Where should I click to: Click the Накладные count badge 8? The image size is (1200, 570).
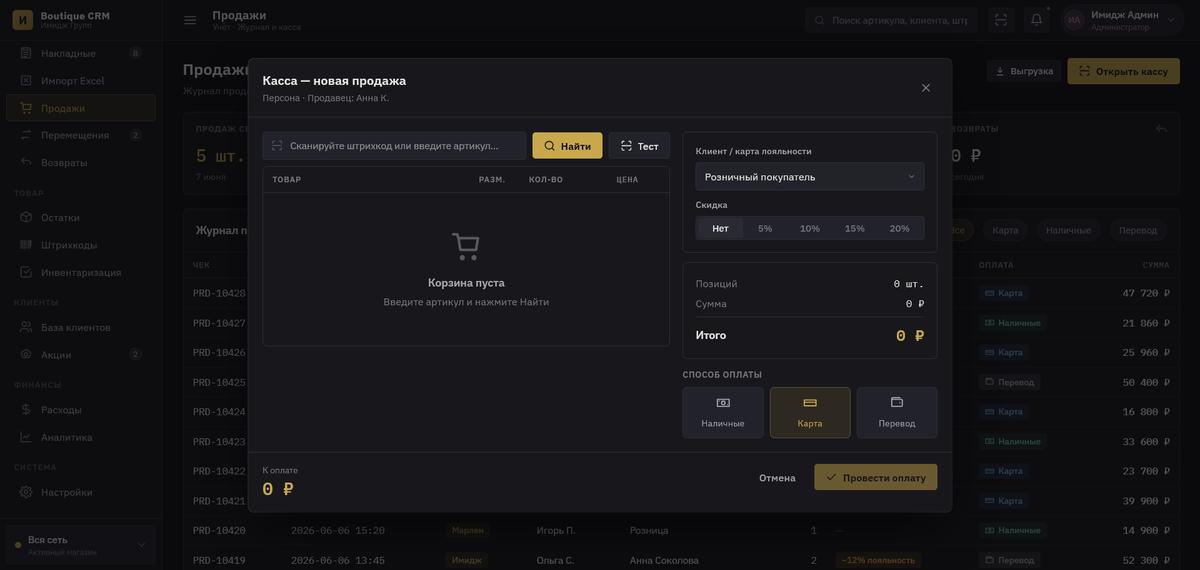[135, 53]
